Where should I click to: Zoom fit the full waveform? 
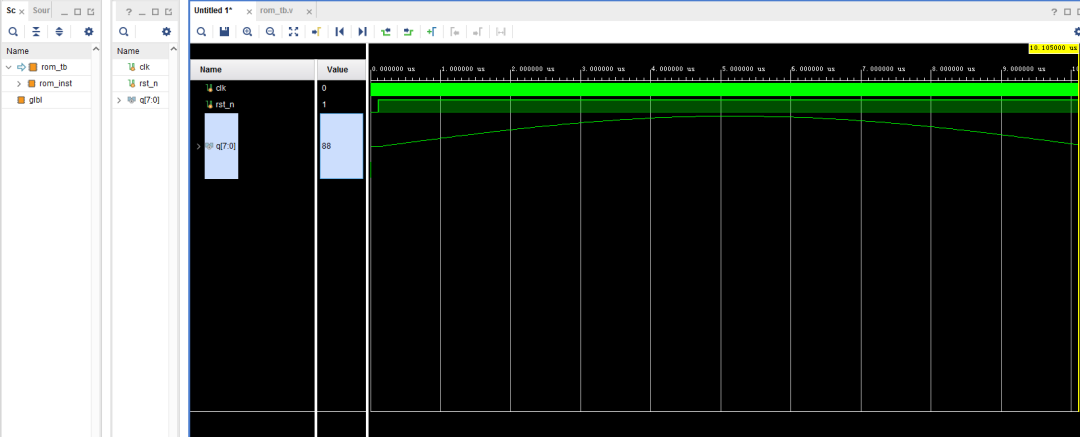tap(293, 32)
